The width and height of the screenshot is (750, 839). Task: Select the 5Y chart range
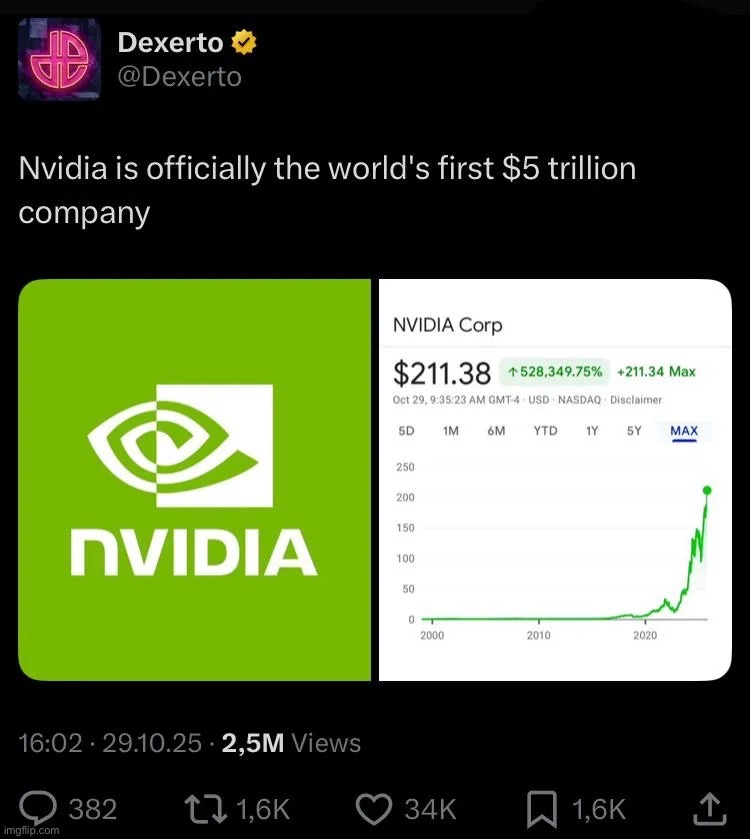(634, 431)
